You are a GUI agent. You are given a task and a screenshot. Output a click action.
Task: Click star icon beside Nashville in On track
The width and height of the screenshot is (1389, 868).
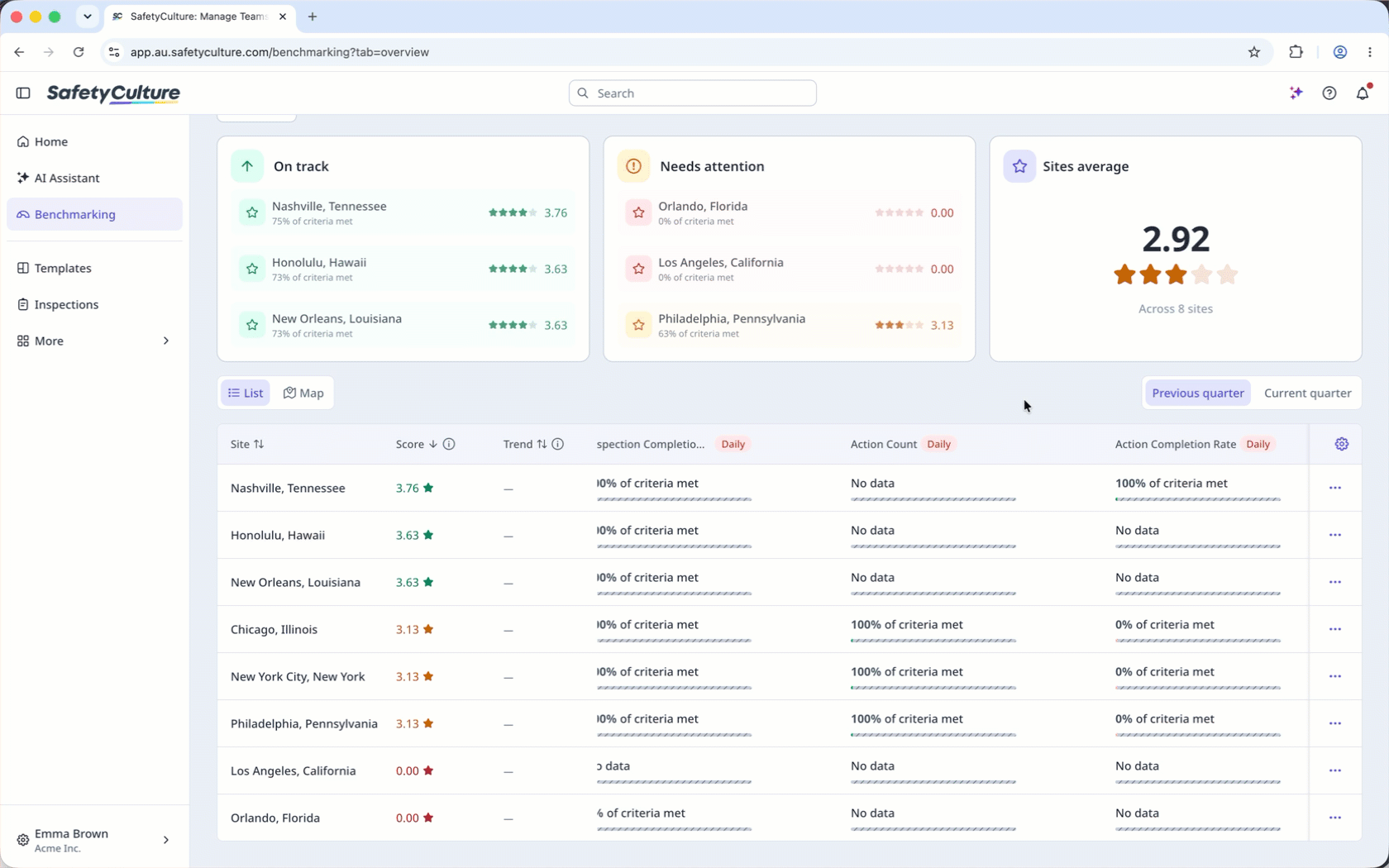point(252,212)
